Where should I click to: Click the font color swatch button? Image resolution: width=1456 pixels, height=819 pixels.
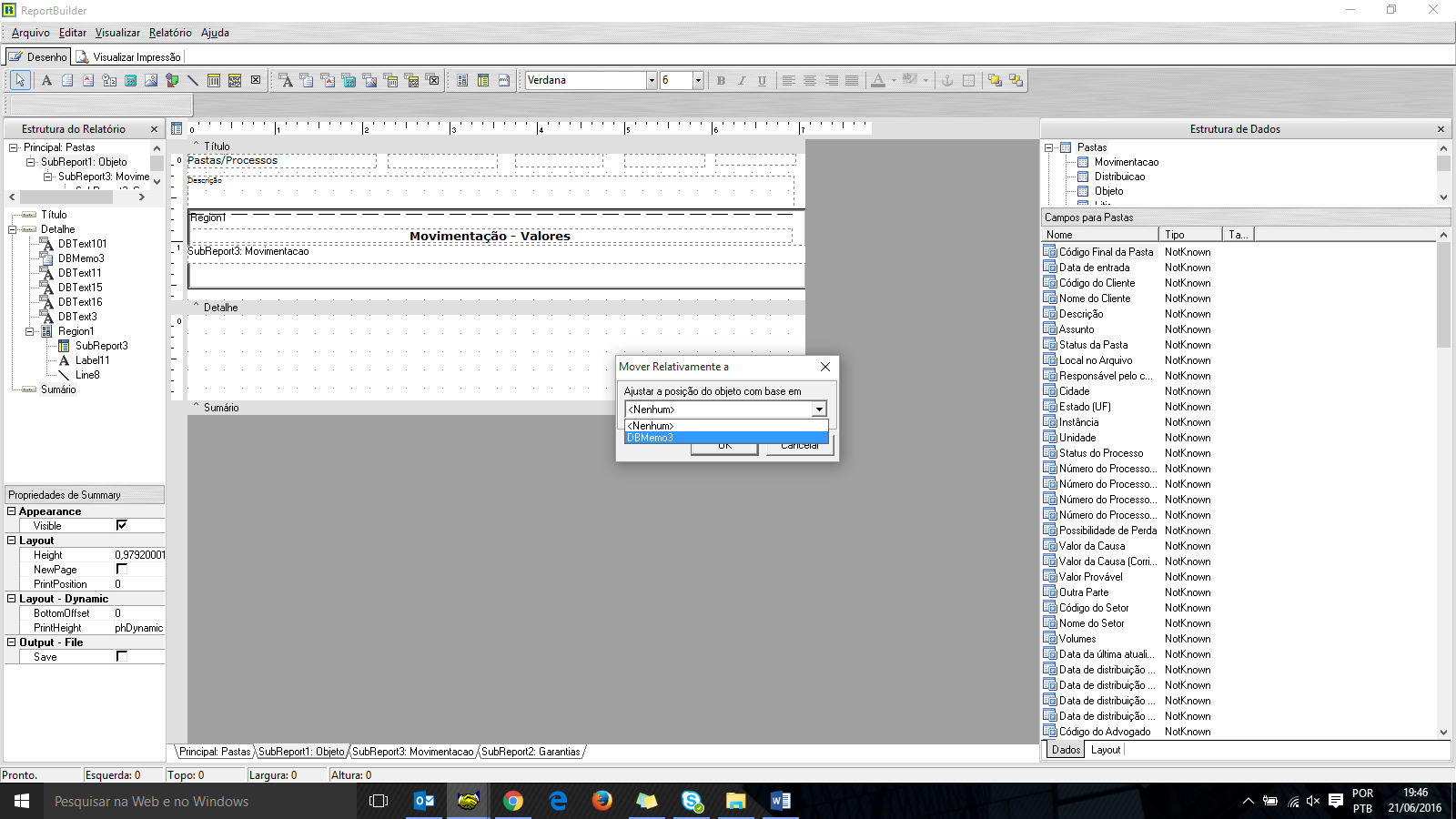pos(878,80)
